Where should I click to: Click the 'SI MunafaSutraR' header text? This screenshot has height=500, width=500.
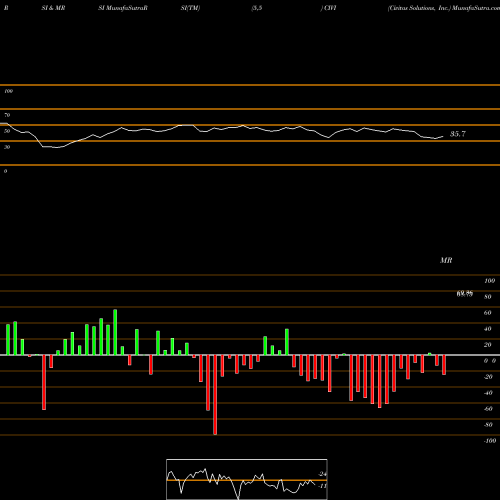123,8
